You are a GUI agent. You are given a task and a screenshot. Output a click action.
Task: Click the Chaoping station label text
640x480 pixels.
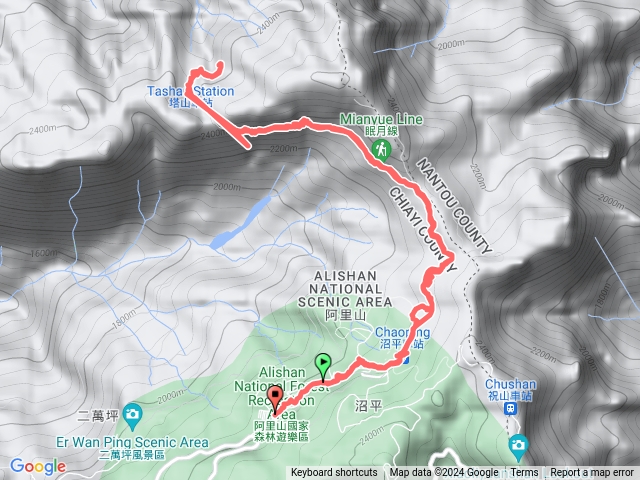click(402, 338)
